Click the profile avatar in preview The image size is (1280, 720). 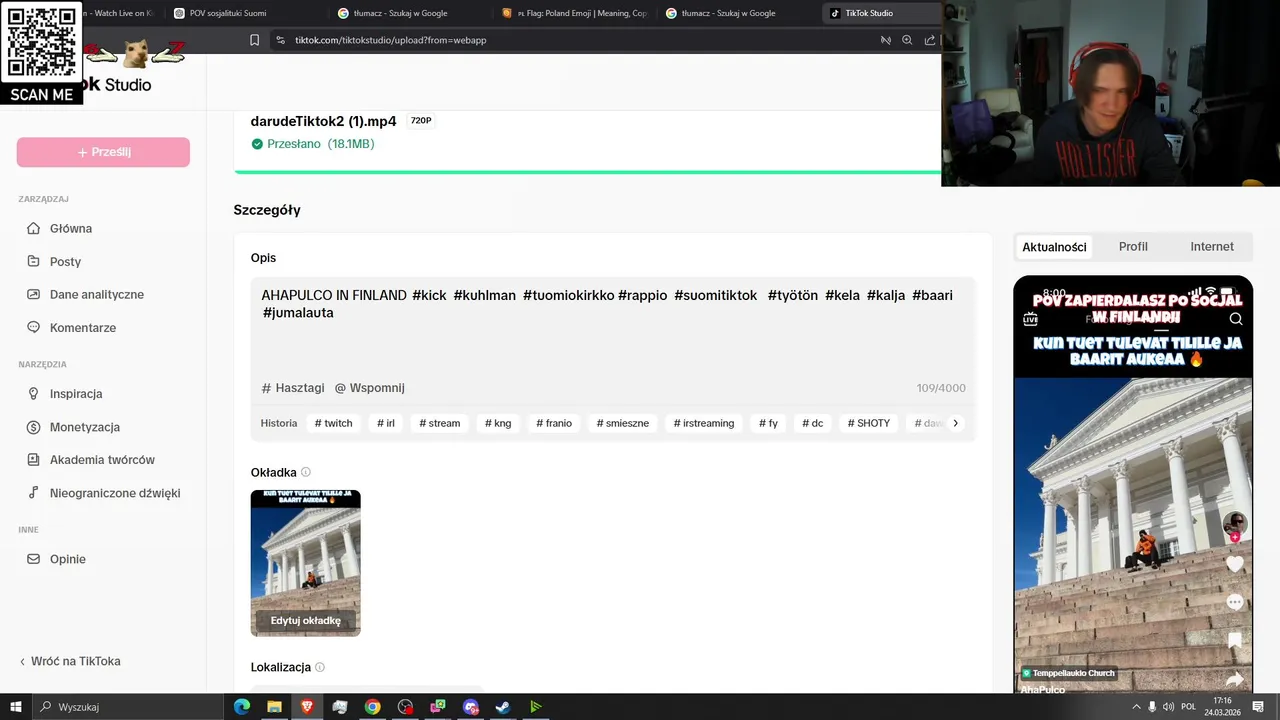(x=1235, y=524)
